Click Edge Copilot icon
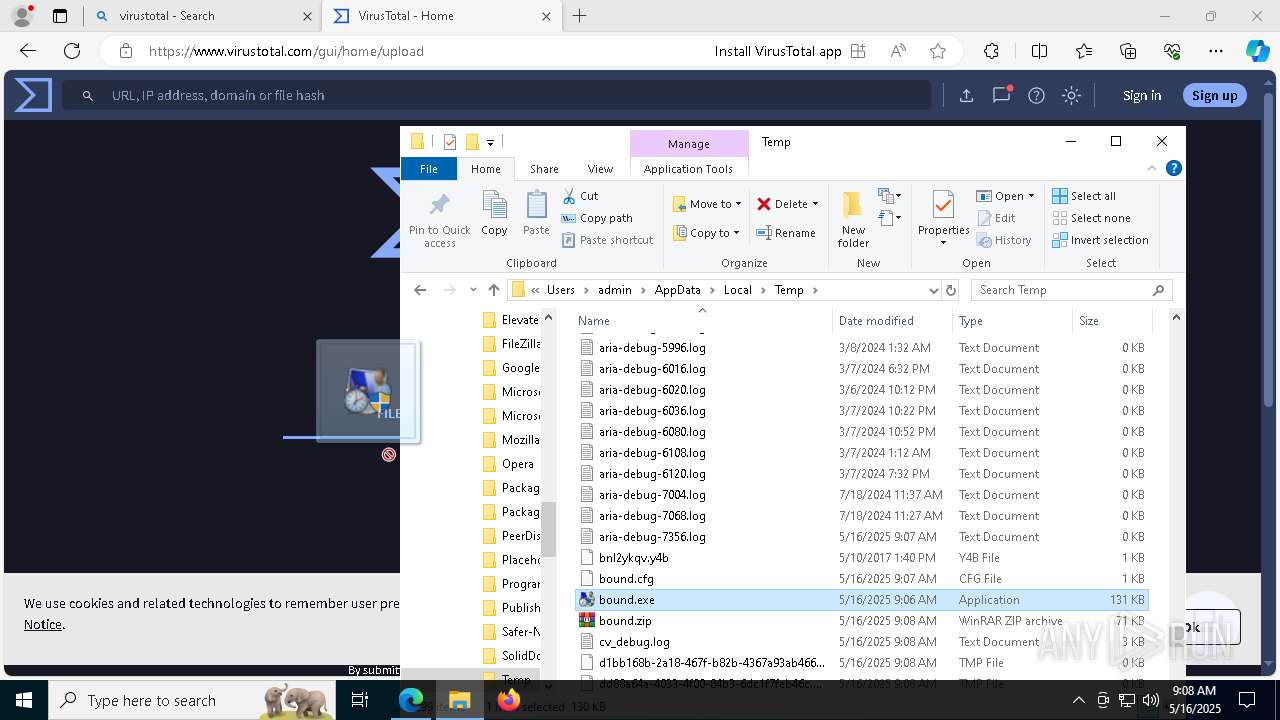The image size is (1280, 720). [1257, 51]
